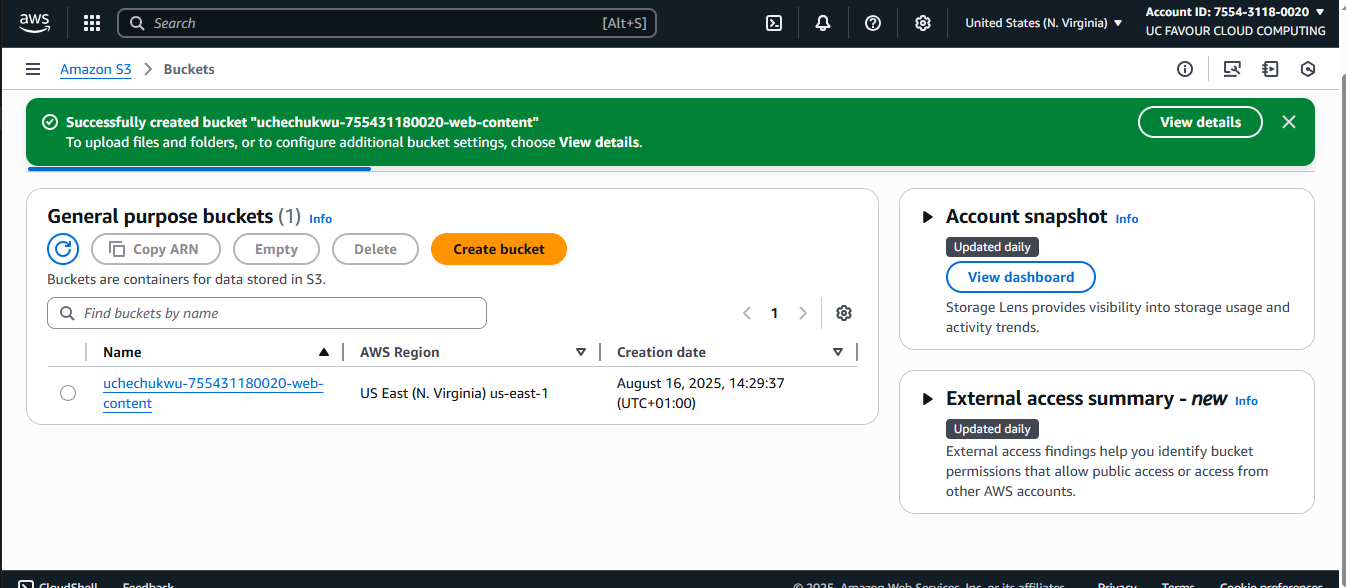Click the hexagon icon at far right

[1307, 69]
